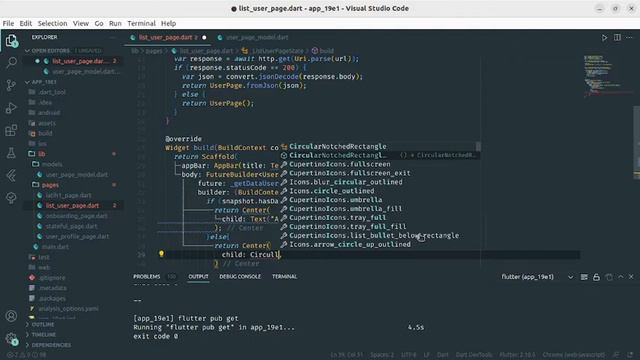Close the bottom panel

tap(631, 277)
